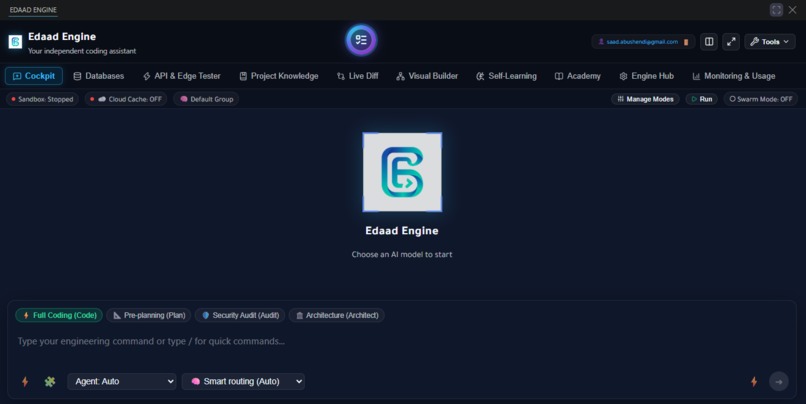Select Full Coding (Code) mode
806x404 pixels.
[59, 315]
